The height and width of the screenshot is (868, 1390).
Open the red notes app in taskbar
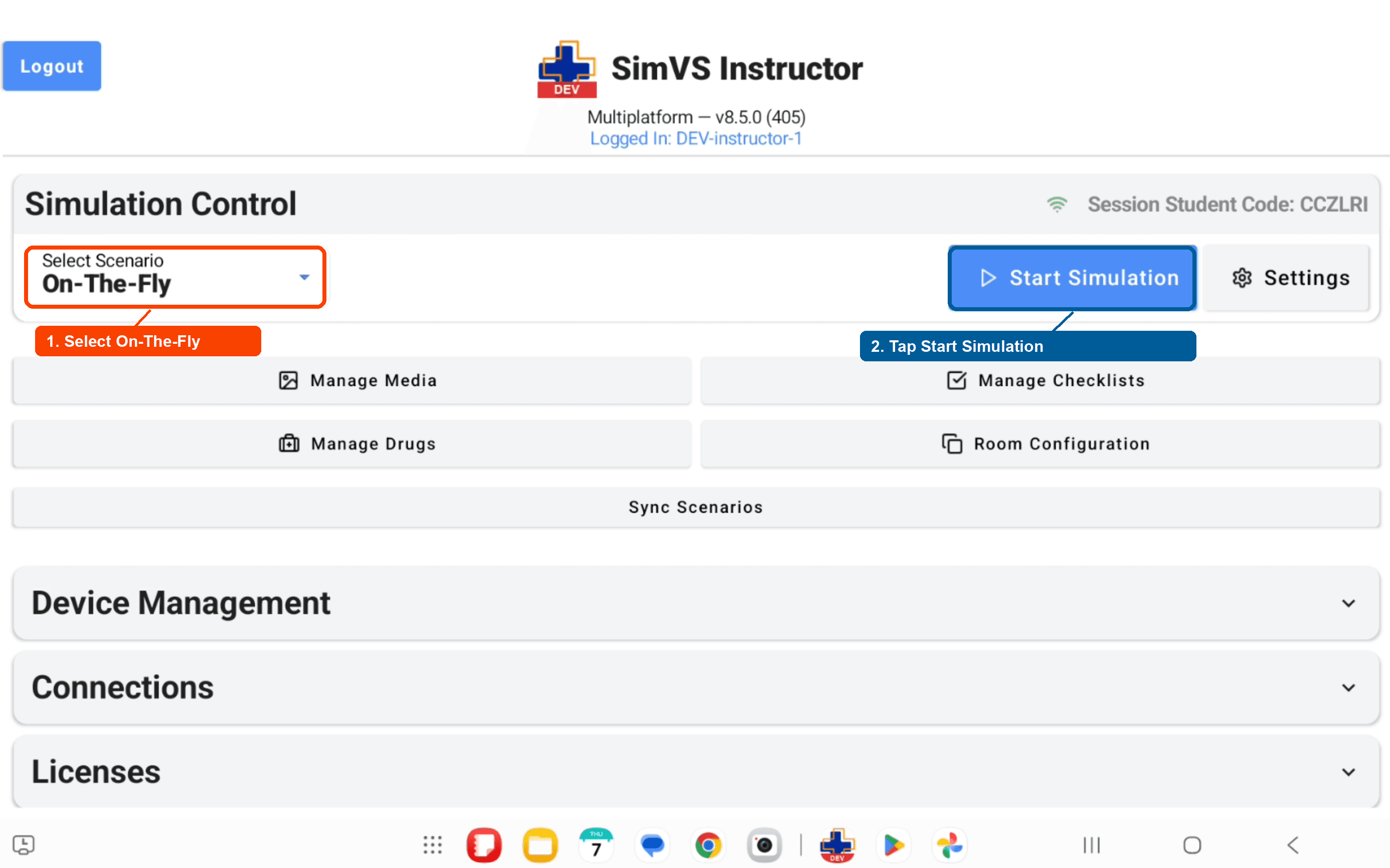coord(483,845)
